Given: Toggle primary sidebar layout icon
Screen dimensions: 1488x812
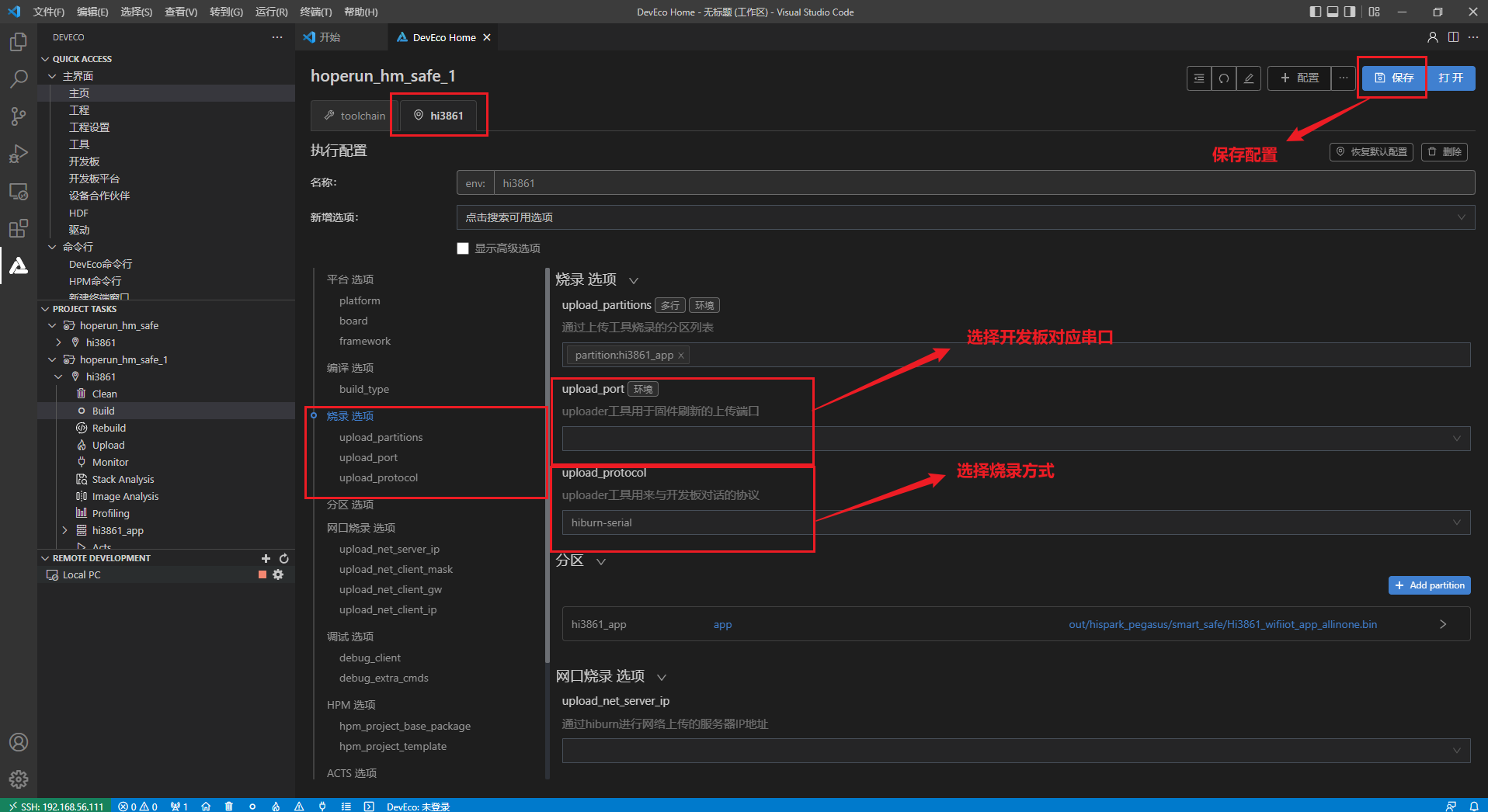Looking at the screenshot, I should tap(1315, 12).
